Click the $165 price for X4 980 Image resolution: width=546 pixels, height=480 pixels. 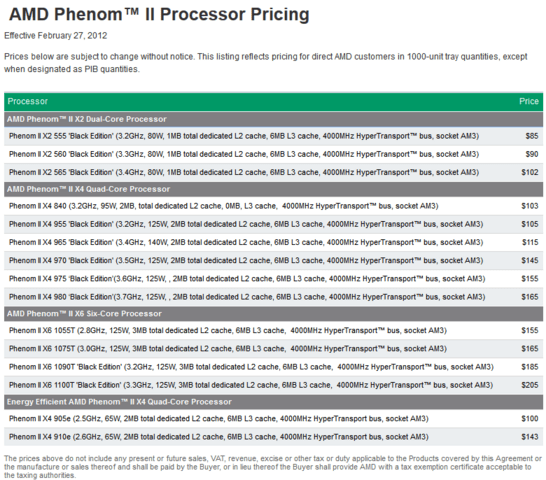tap(530, 297)
